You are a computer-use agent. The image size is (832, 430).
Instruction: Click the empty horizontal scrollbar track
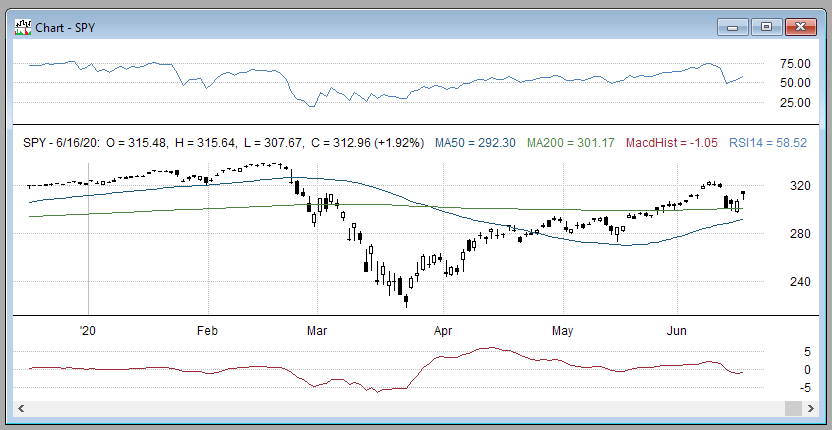(400, 409)
